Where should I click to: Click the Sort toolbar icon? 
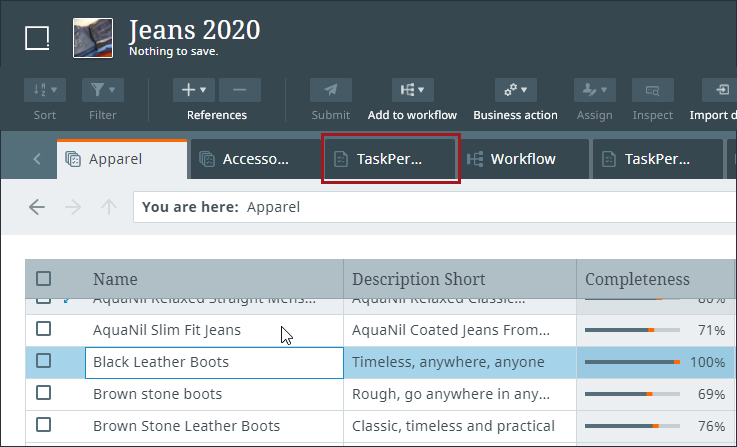coord(44,90)
